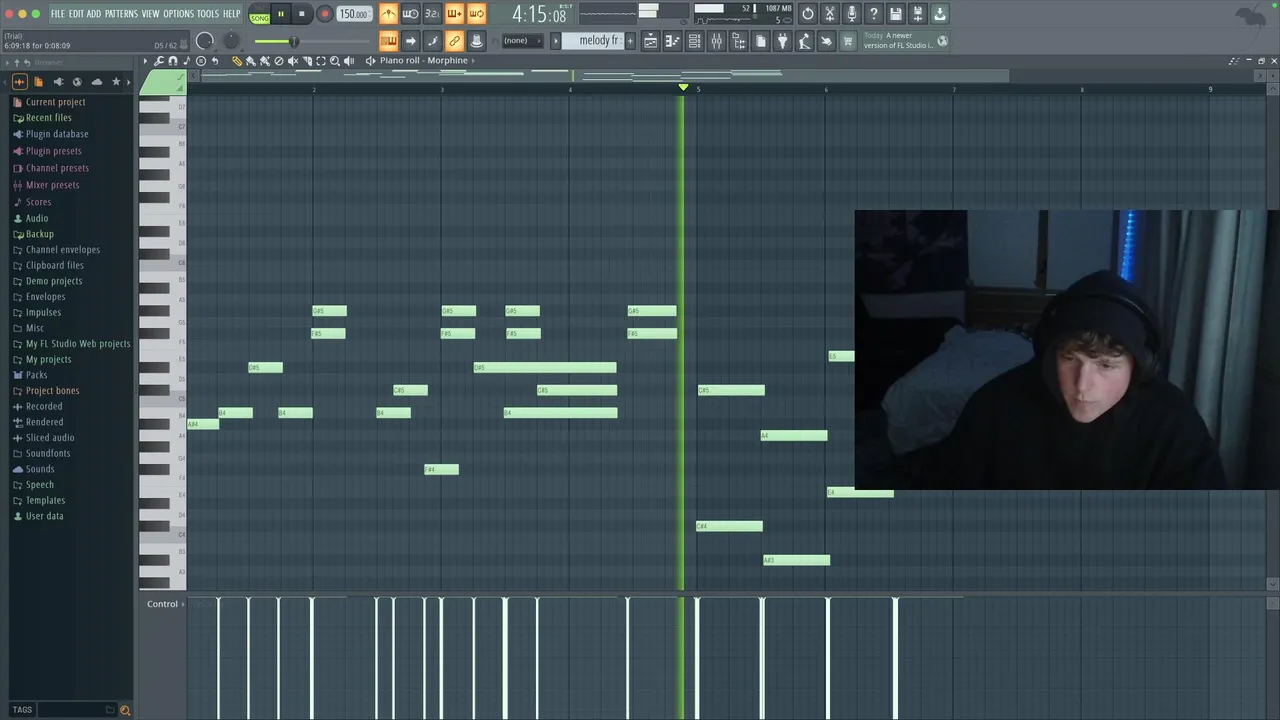Viewport: 1280px width, 720px height.
Task: Toggle PAT/SONG mode switch
Action: pyautogui.click(x=259, y=14)
